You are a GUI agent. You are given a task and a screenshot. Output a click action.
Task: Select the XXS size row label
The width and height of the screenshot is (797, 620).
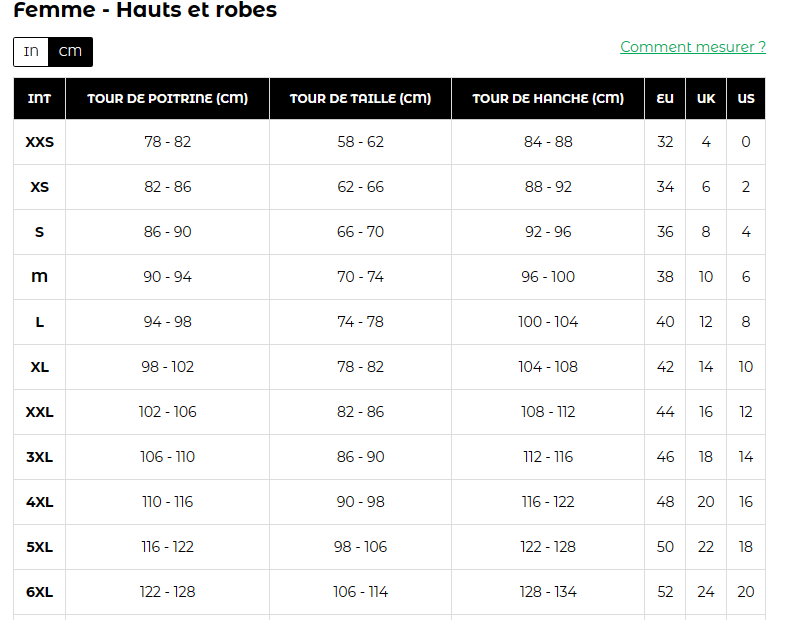(x=40, y=142)
